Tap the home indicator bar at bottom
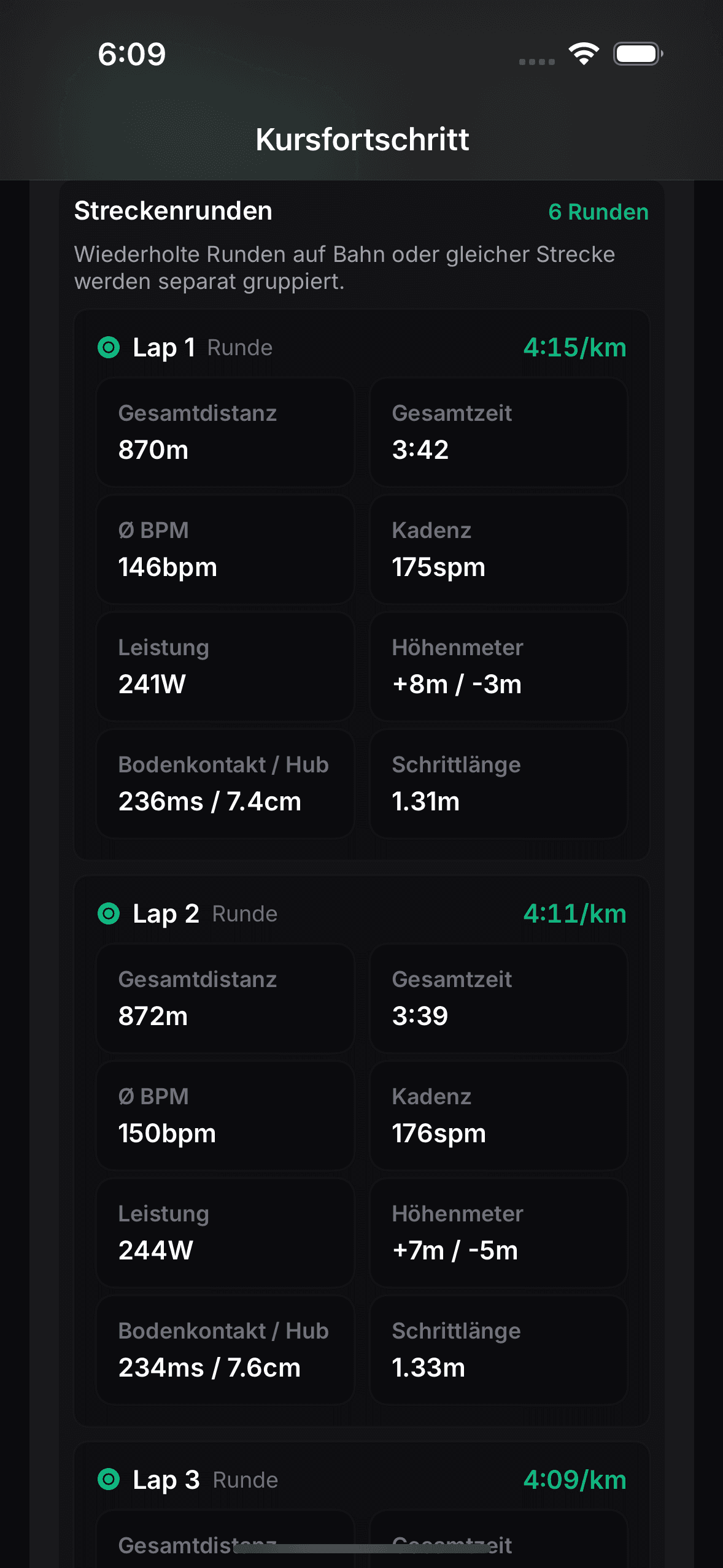Image resolution: width=723 pixels, height=1568 pixels. pos(362,1549)
